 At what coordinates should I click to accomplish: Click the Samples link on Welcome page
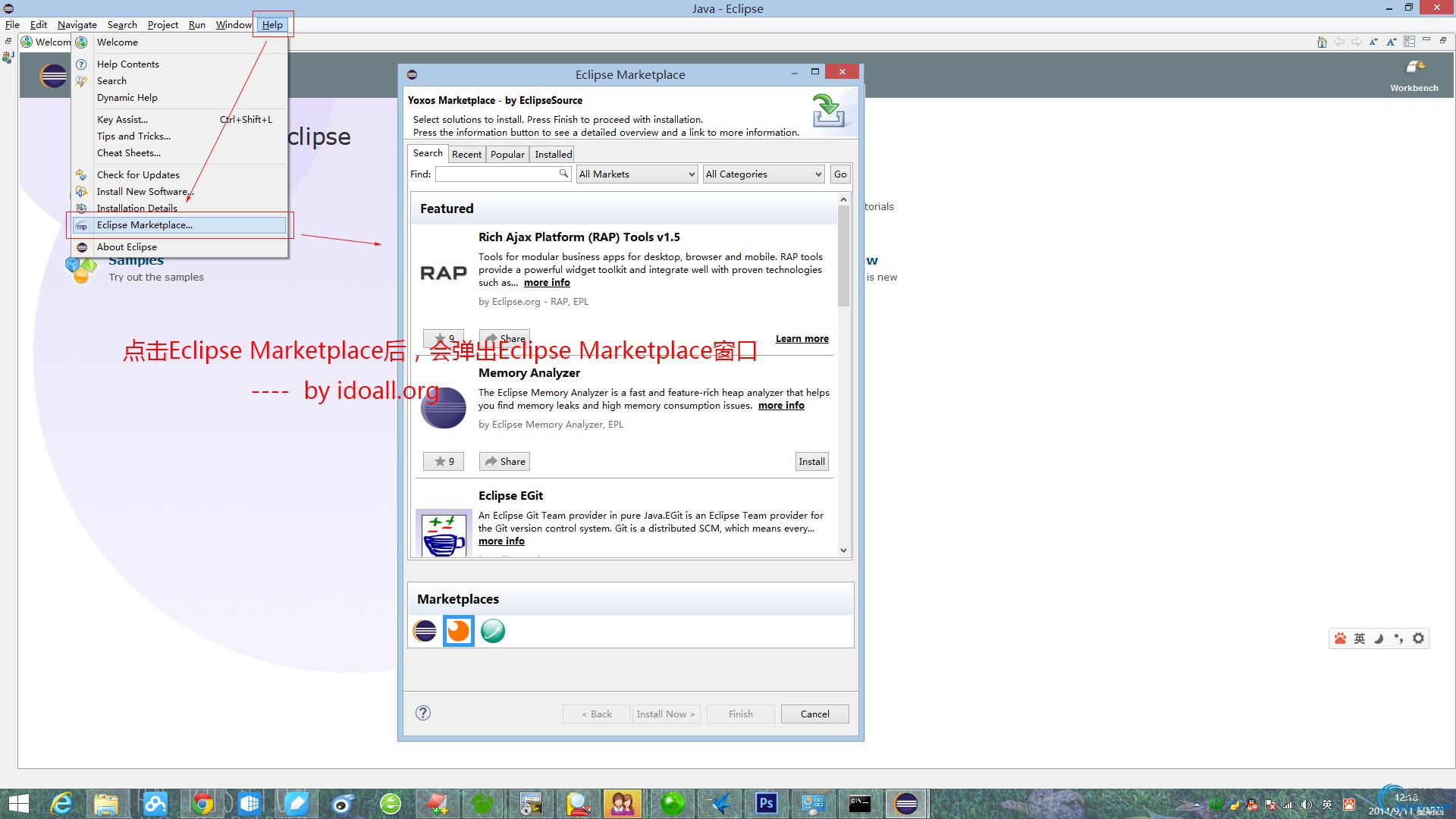pyautogui.click(x=136, y=261)
